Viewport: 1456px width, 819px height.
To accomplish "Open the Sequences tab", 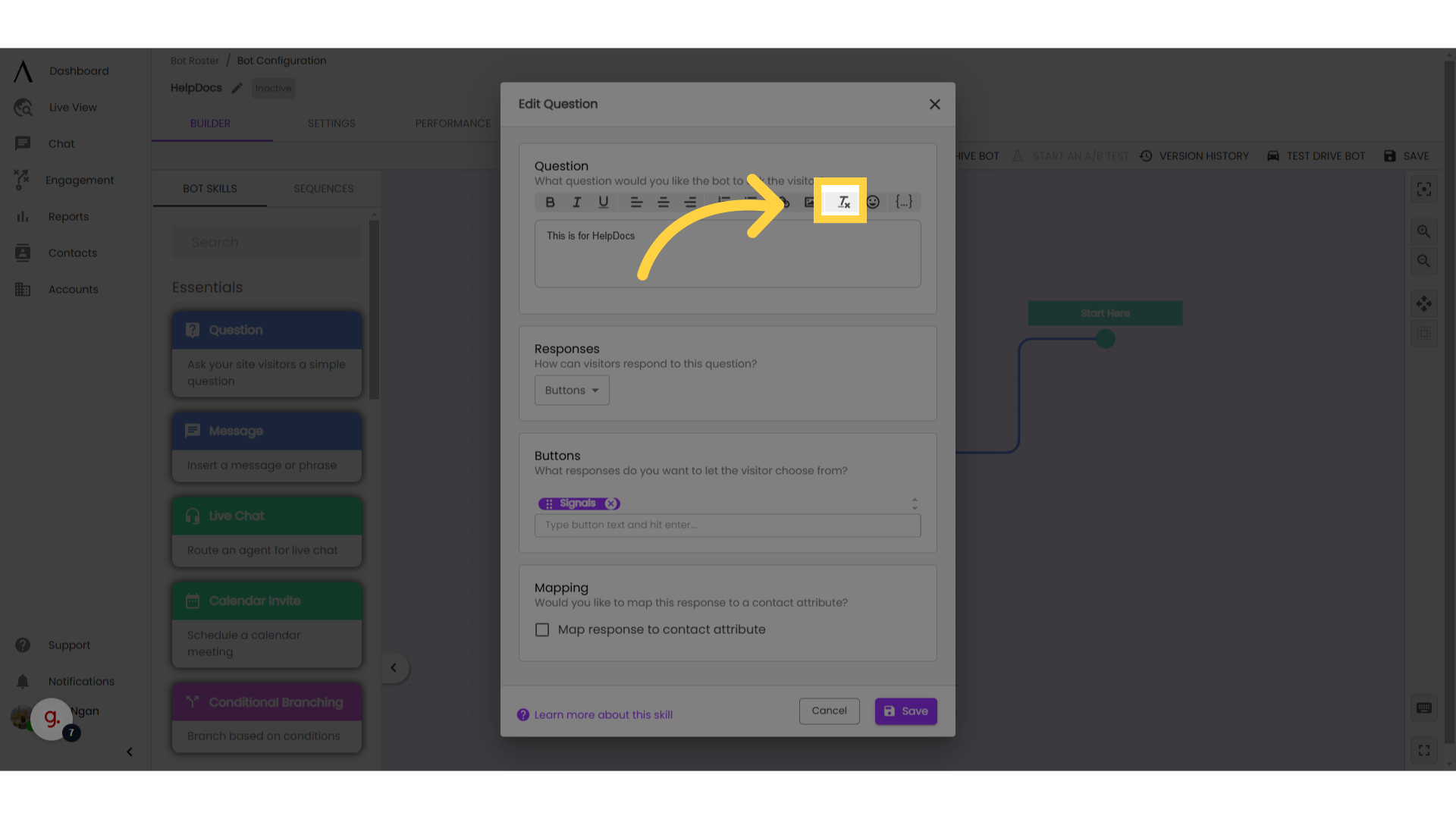I will pyautogui.click(x=322, y=188).
